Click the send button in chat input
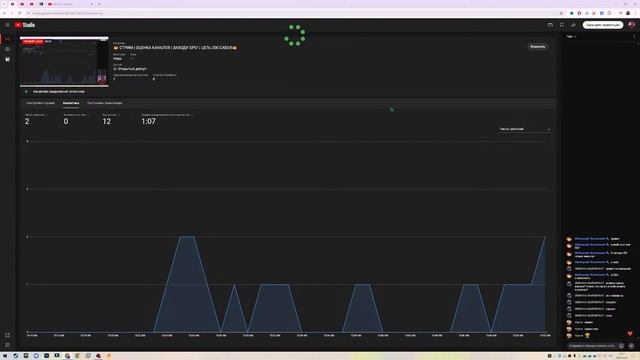The image size is (640, 360). pos(631,346)
